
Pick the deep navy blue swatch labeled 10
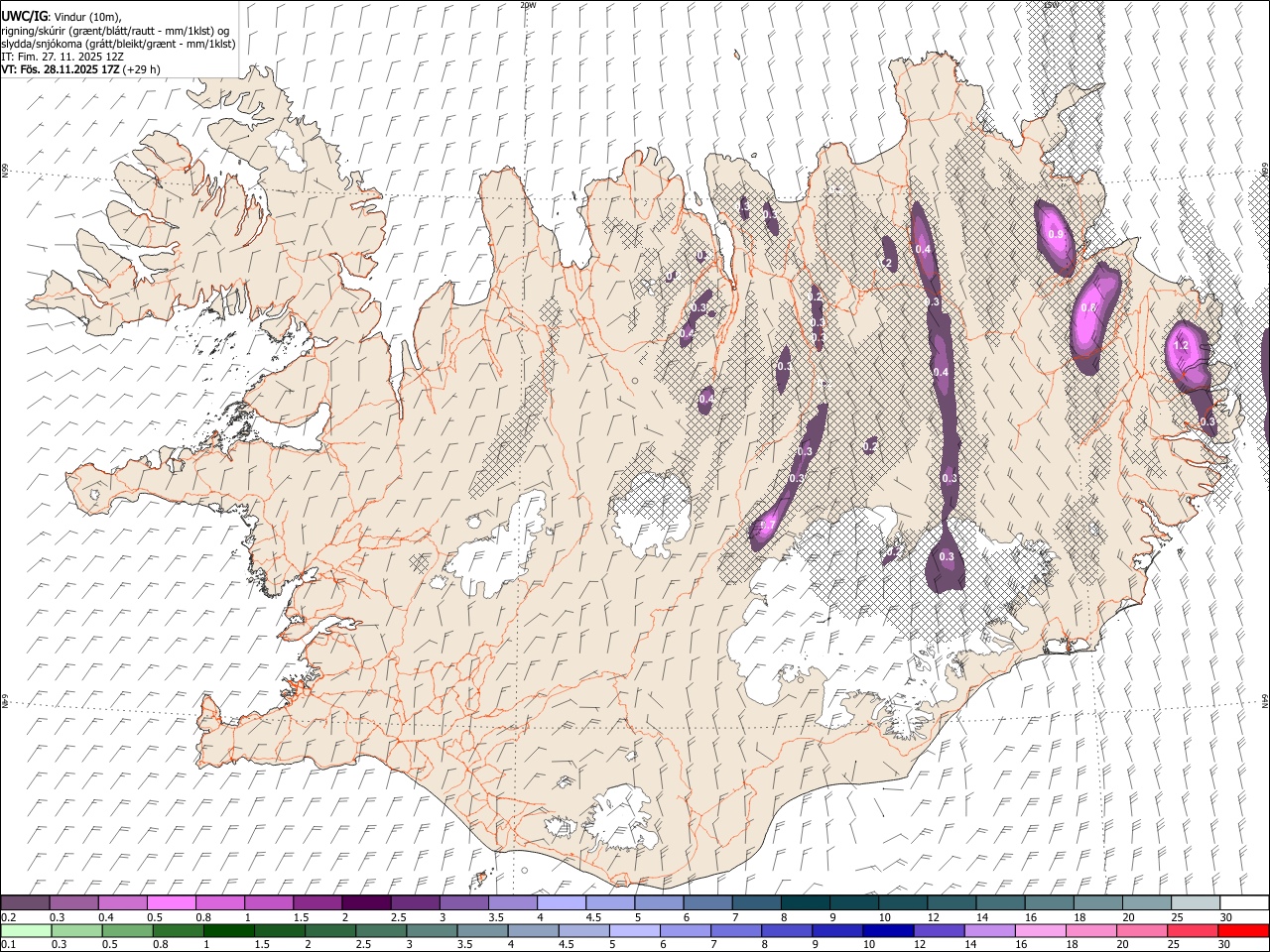click(x=887, y=931)
